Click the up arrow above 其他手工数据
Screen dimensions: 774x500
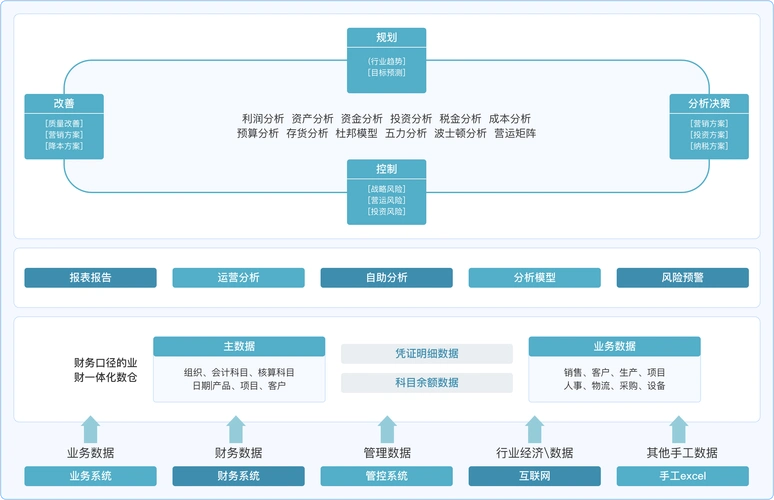click(683, 430)
